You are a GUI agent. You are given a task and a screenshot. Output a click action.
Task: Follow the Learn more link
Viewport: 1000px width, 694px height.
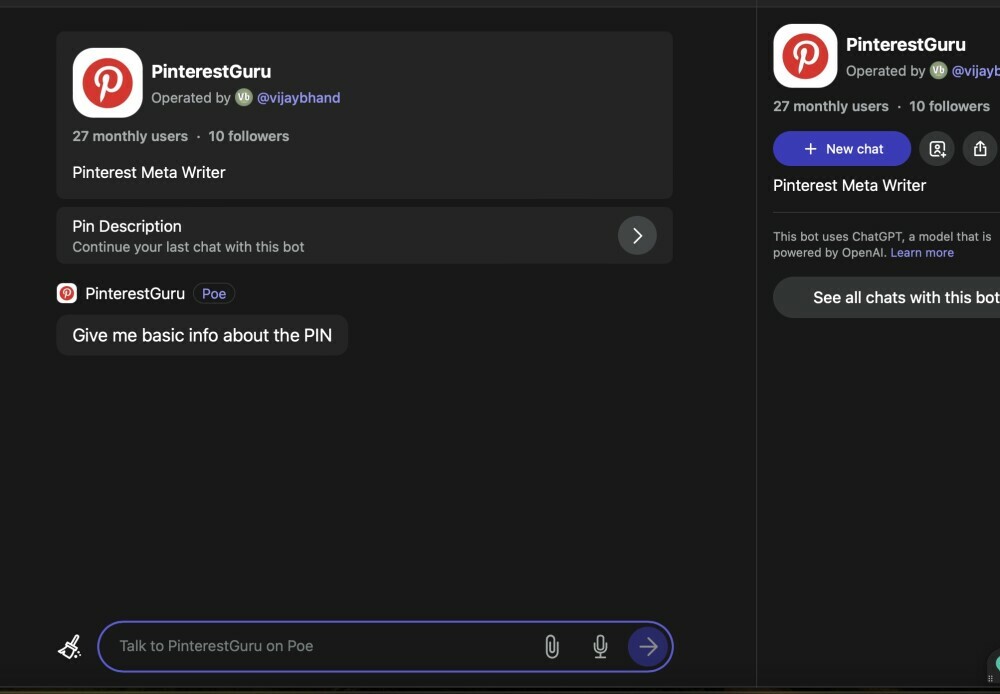pos(922,253)
